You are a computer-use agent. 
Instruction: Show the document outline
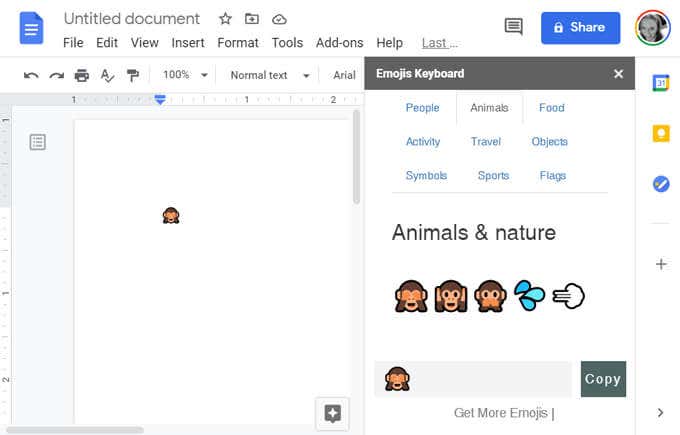(37, 142)
